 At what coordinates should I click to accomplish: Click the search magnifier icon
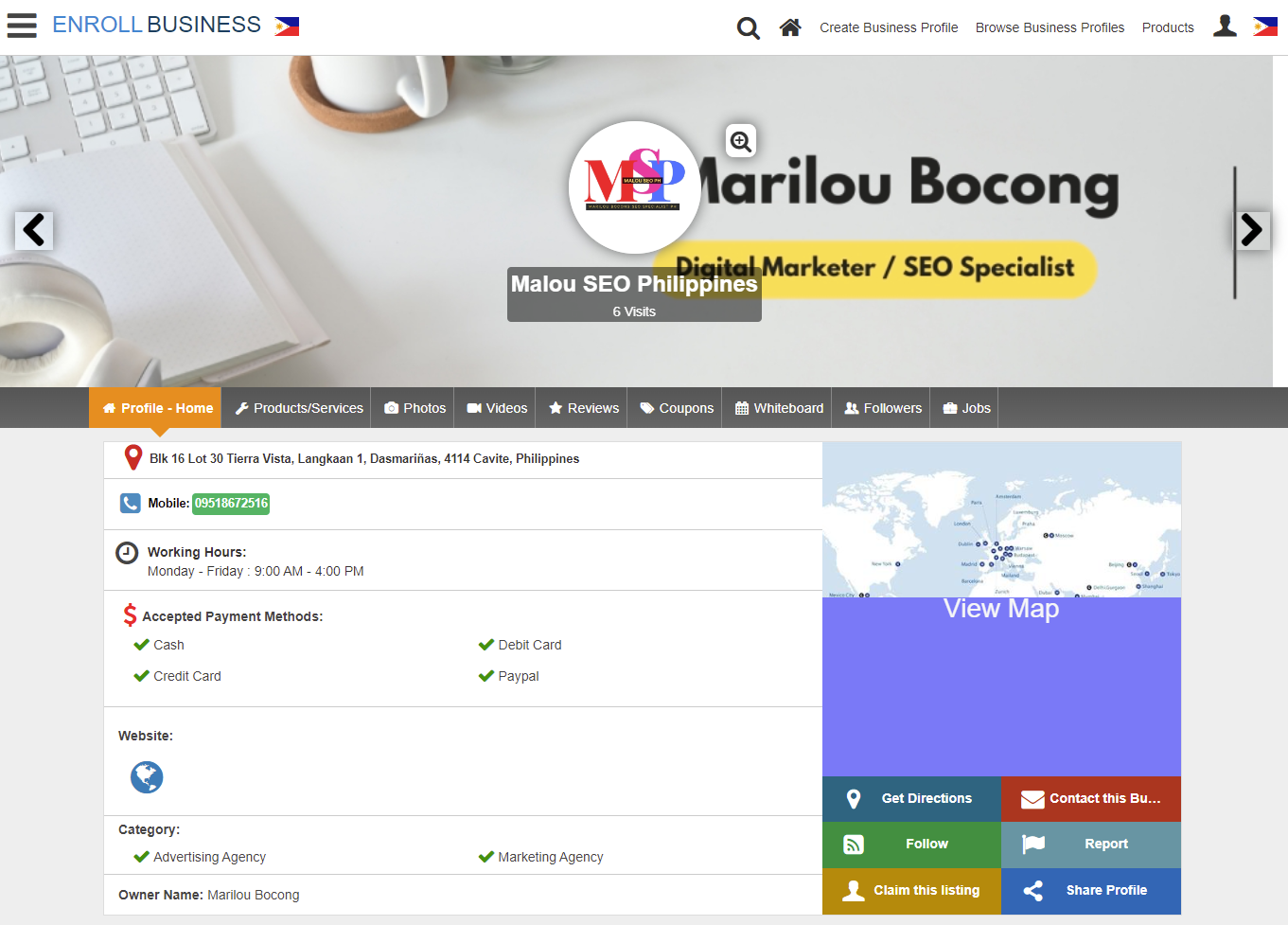click(748, 28)
